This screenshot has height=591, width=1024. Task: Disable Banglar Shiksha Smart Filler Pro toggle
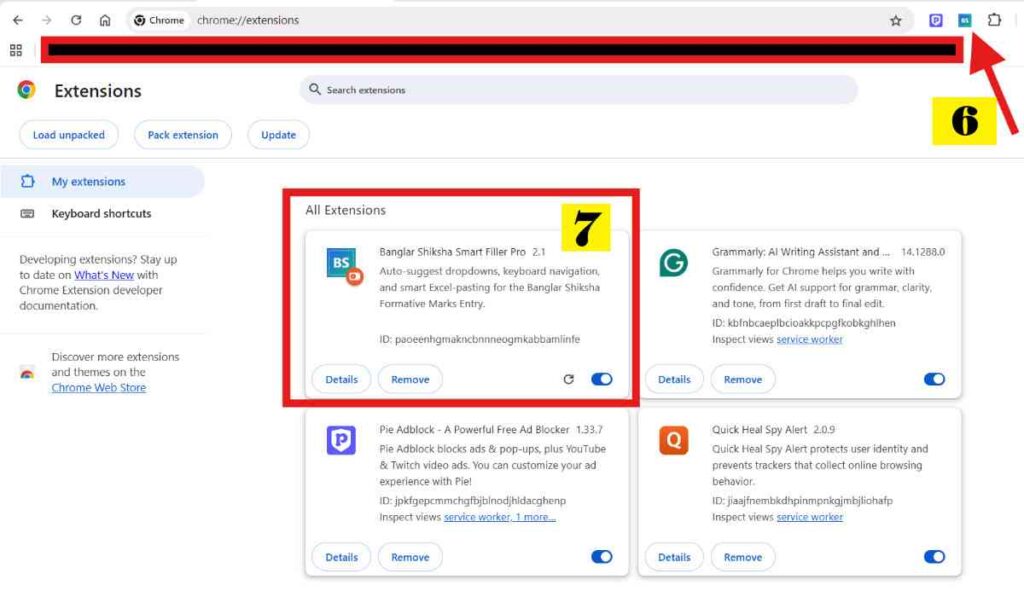(x=601, y=379)
